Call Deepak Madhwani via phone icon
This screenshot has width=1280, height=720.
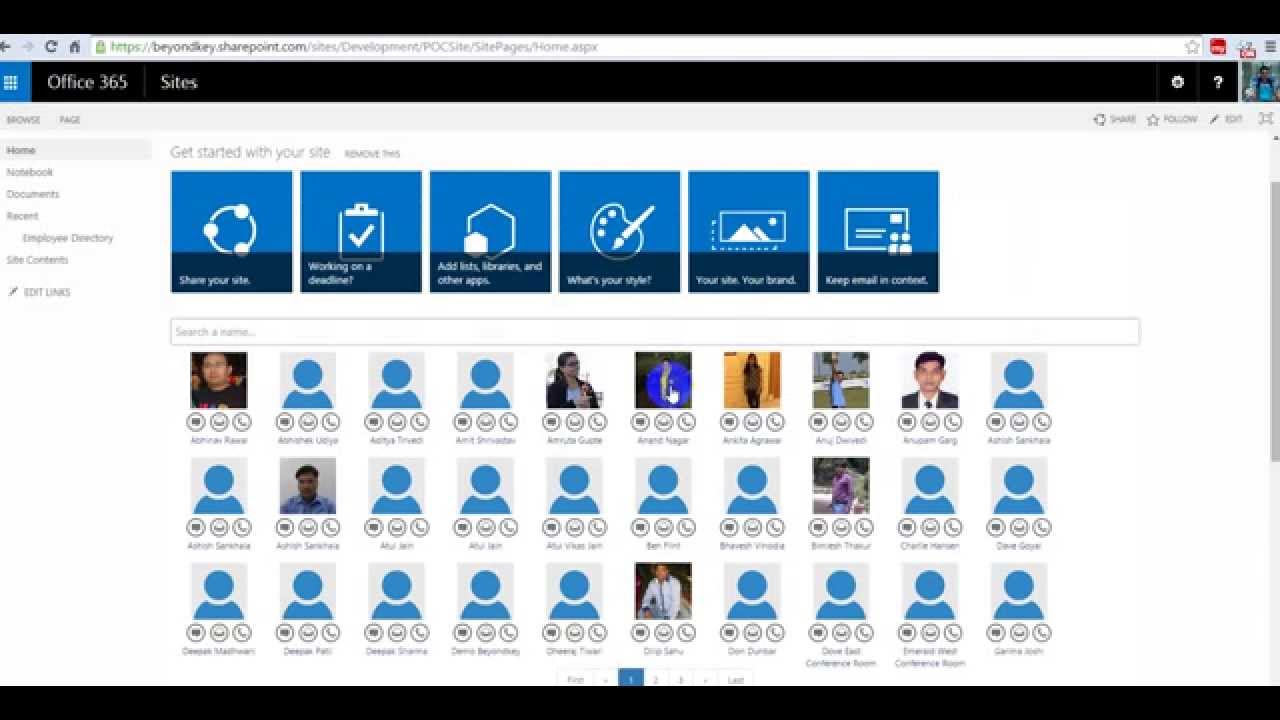242,632
